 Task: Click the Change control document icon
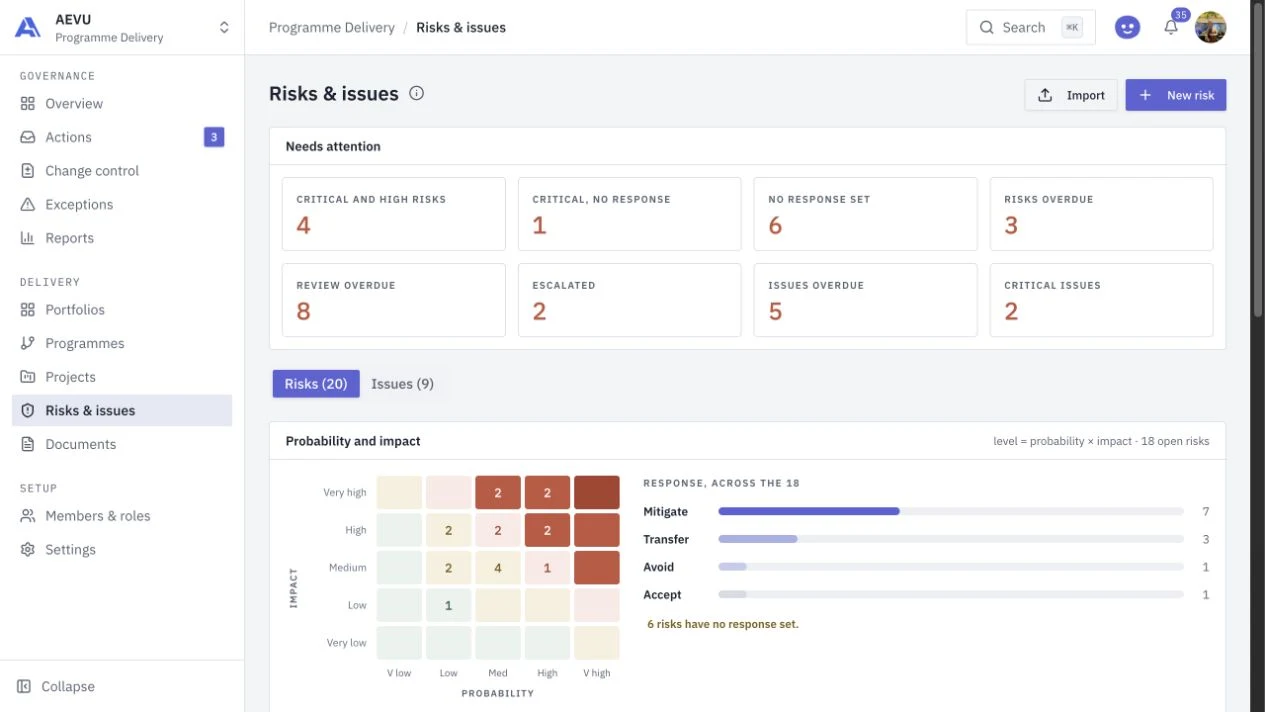pos(28,171)
